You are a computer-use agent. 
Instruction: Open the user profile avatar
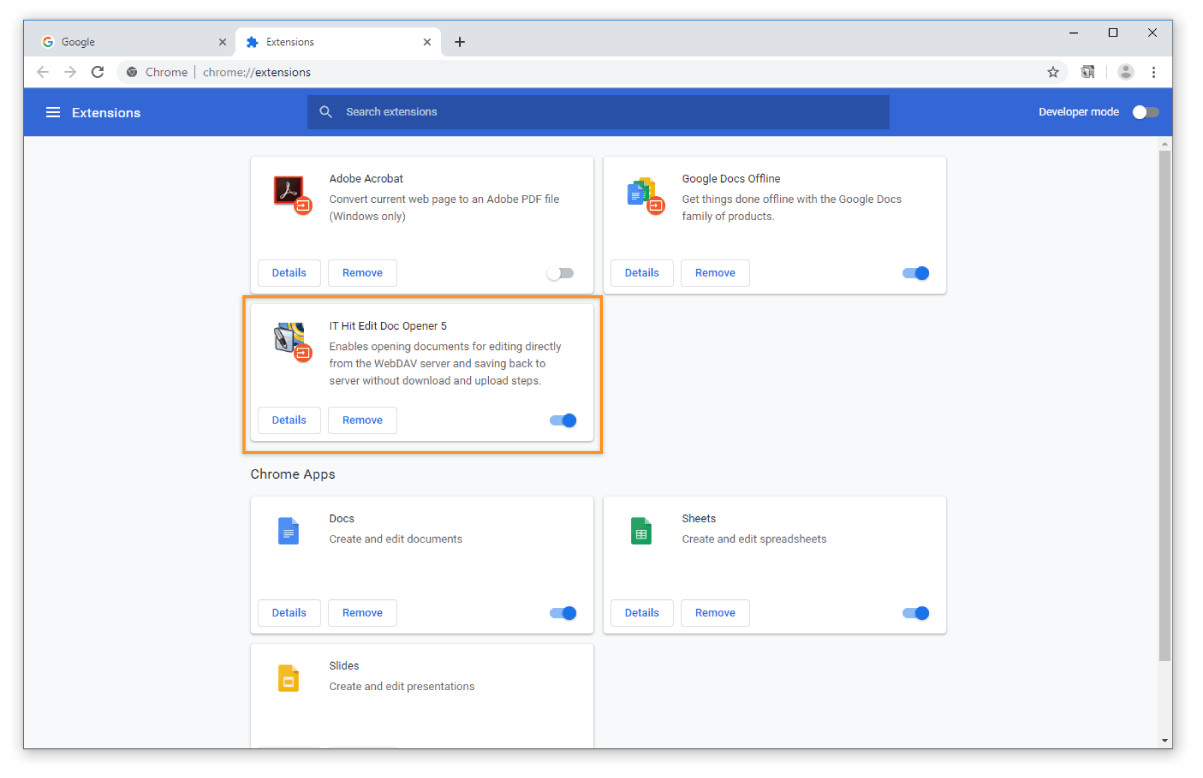1126,72
